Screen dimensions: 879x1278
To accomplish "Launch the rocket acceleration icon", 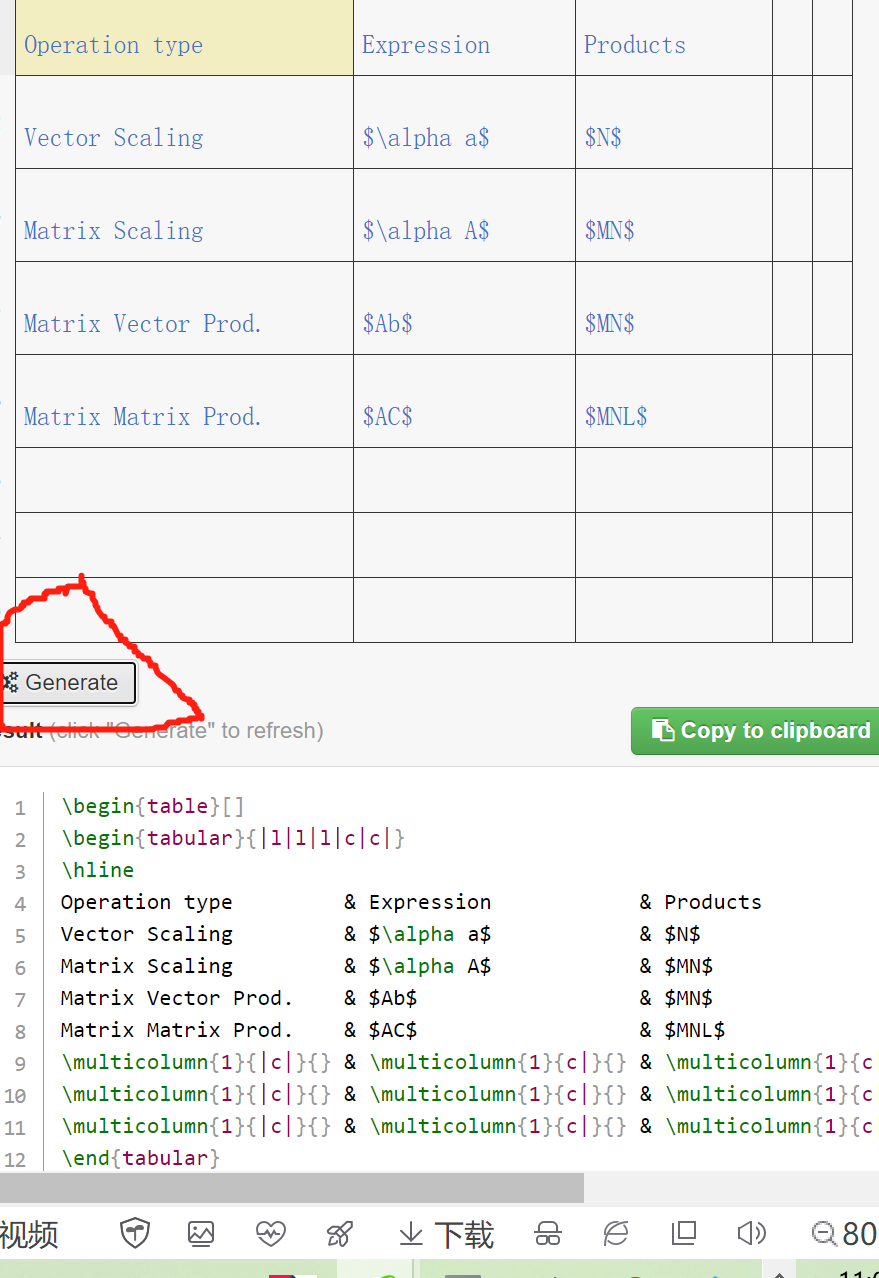I will [340, 1234].
